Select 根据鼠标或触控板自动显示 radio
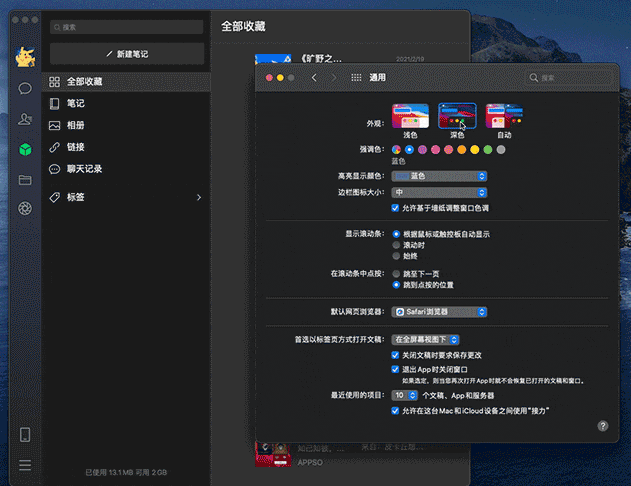Viewport: 631px width, 486px height. pyautogui.click(x=396, y=234)
